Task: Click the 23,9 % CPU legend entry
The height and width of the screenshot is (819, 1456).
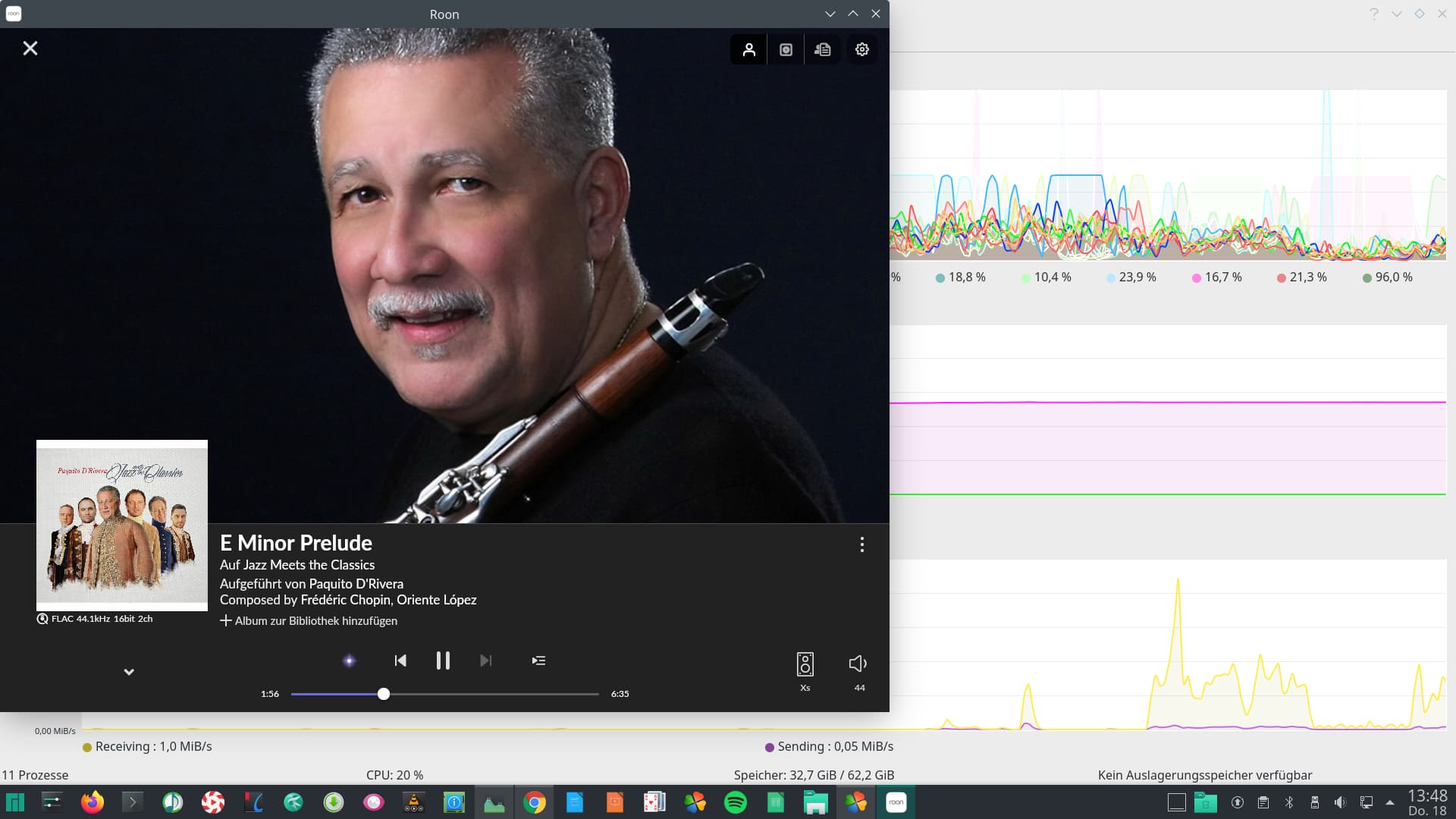Action: [1131, 278]
